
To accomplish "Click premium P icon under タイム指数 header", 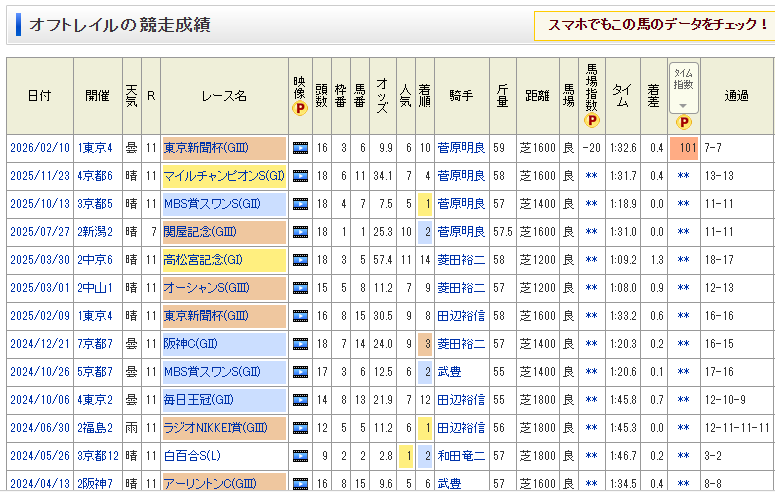I will tap(683, 122).
